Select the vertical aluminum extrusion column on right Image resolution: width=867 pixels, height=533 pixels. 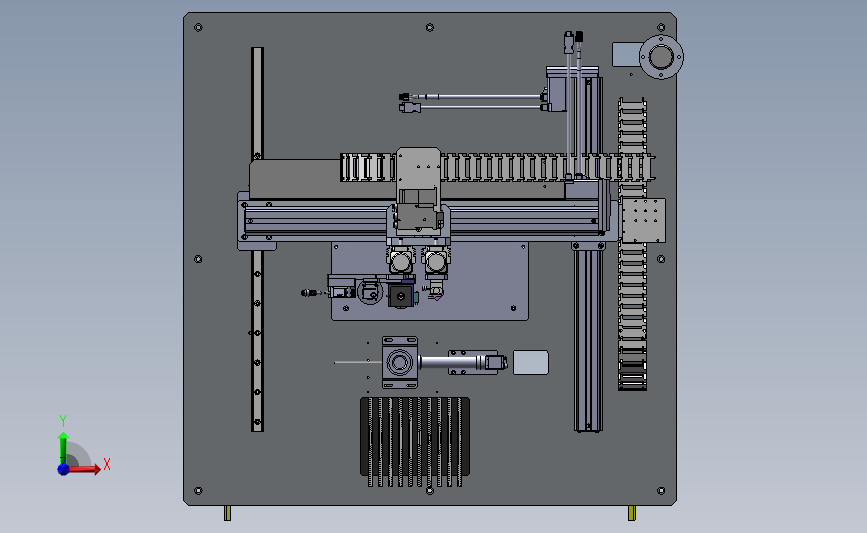[x=588, y=337]
